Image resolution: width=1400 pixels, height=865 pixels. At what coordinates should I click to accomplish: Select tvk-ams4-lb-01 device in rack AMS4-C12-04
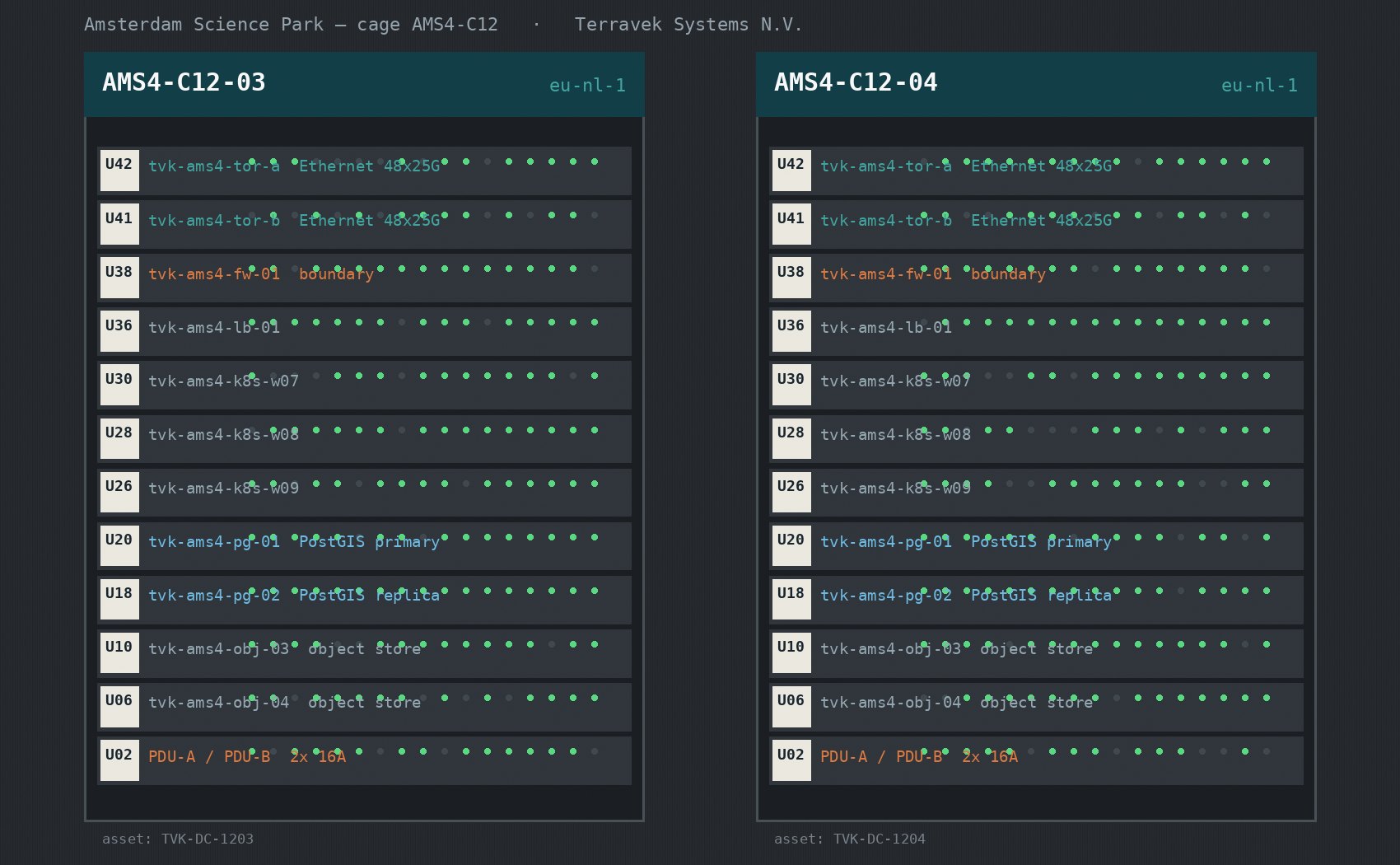[886, 327]
